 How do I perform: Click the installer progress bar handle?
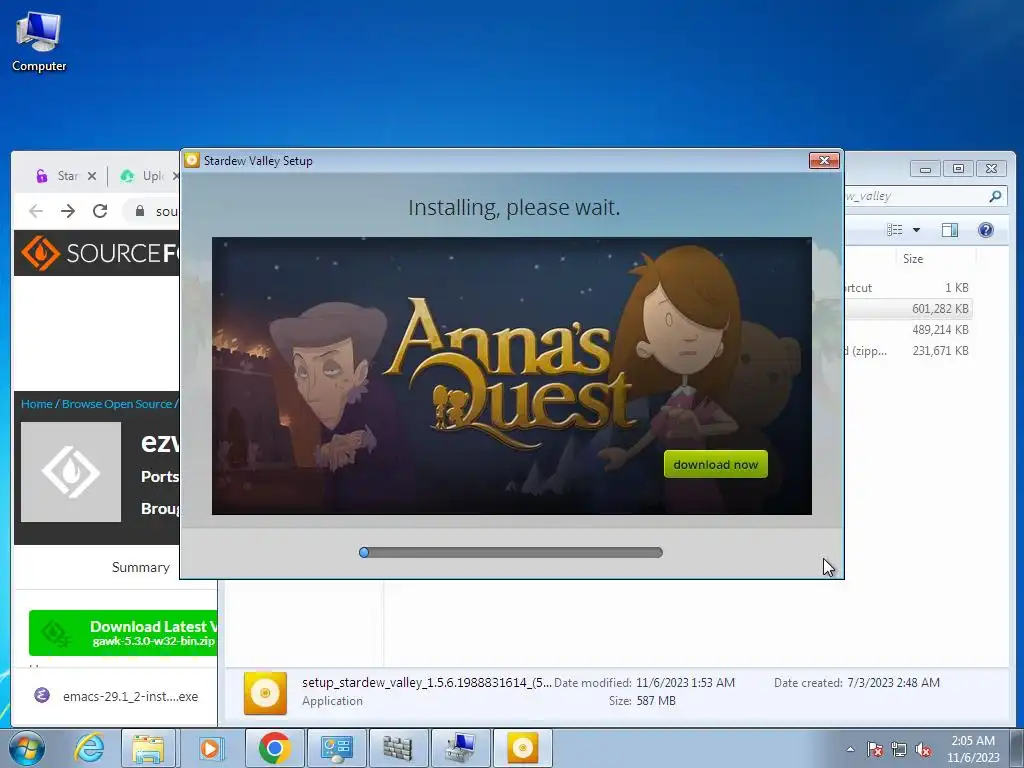tap(364, 552)
